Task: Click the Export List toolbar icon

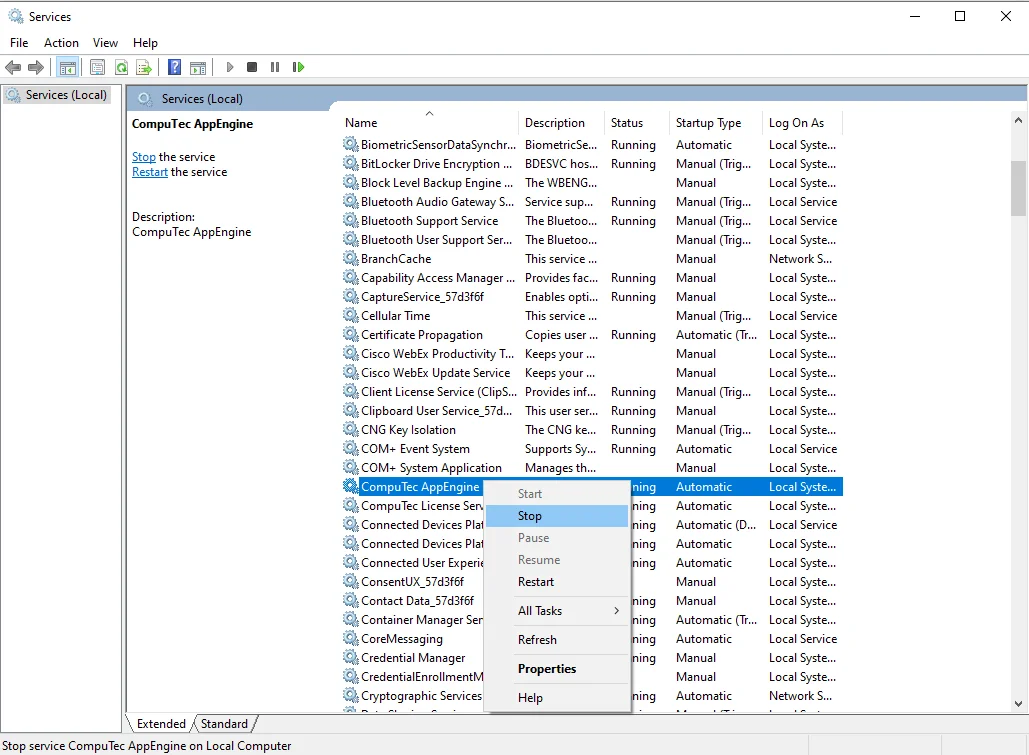Action: click(144, 67)
